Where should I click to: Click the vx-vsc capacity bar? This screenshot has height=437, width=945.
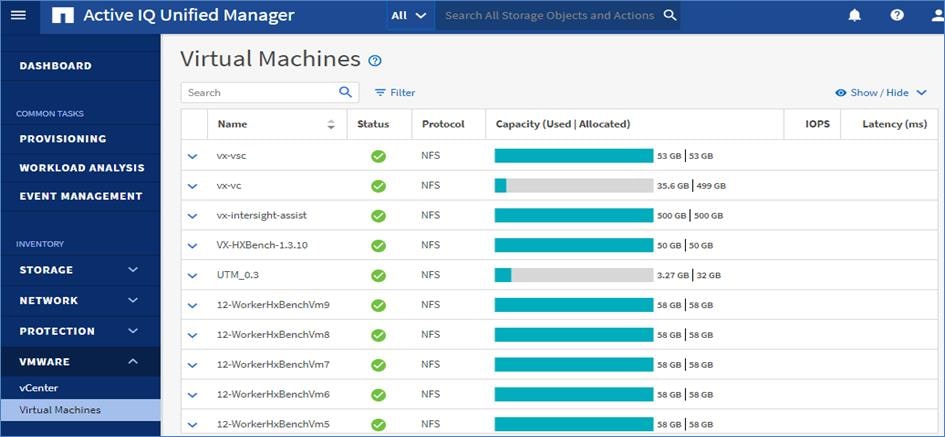574,156
